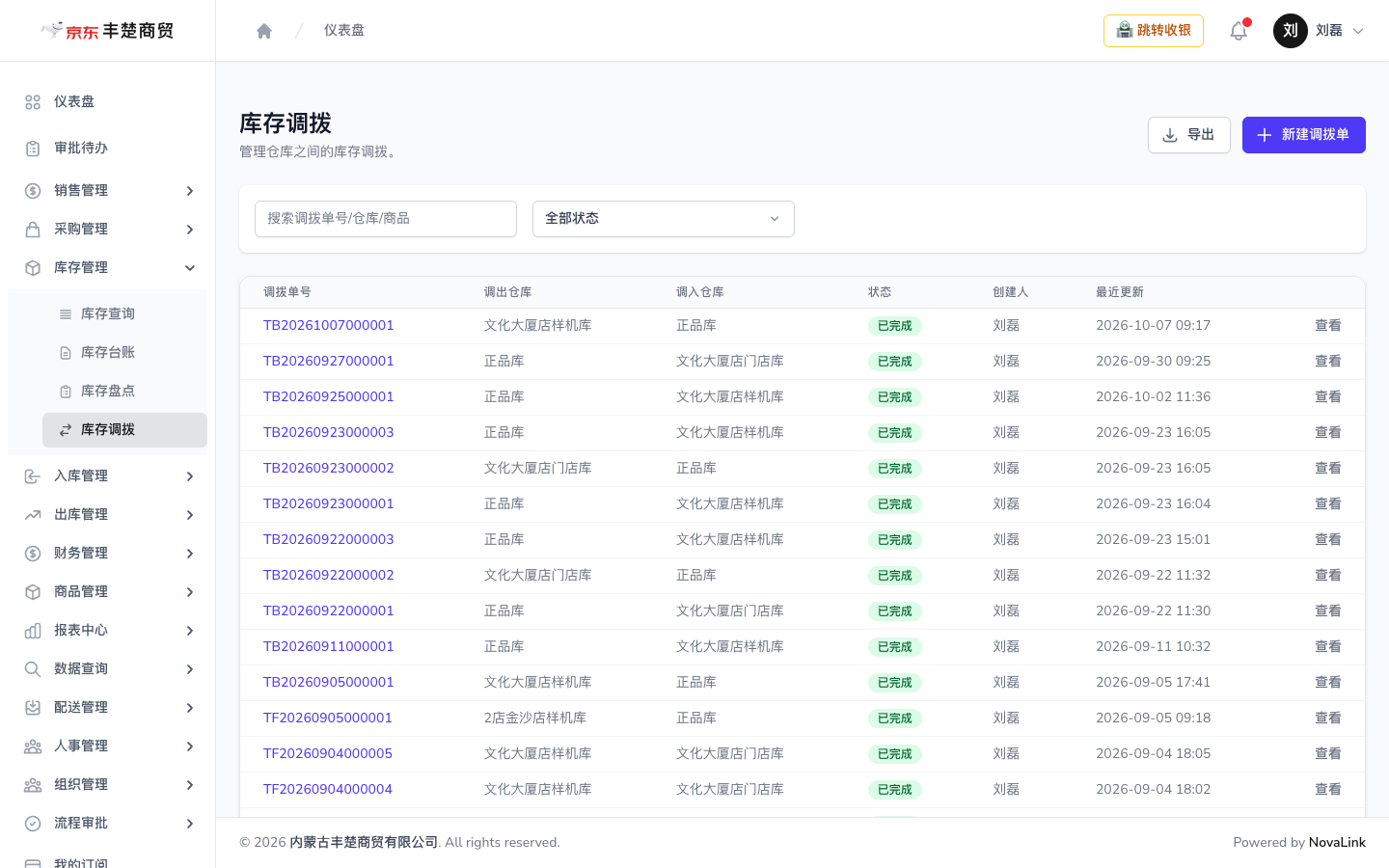Image resolution: width=1389 pixels, height=868 pixels.
Task: Click the 财务管理 coin icon
Action: pyautogui.click(x=33, y=554)
